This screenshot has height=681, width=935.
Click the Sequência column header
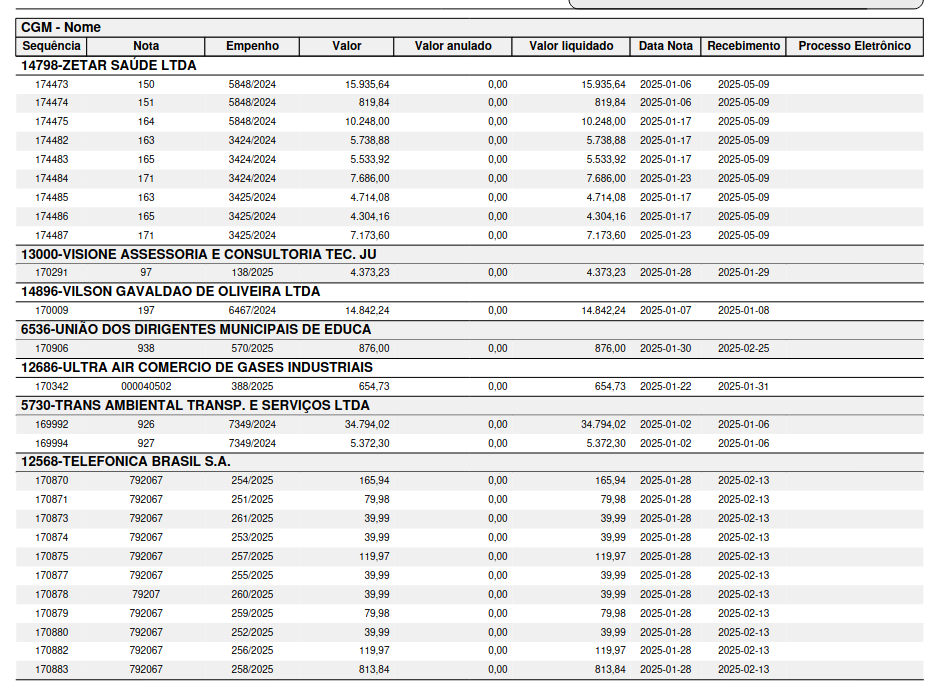[52, 46]
